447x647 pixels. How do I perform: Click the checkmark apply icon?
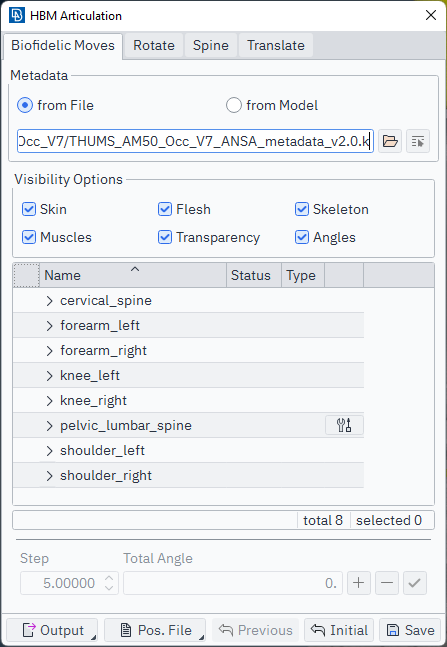415,583
